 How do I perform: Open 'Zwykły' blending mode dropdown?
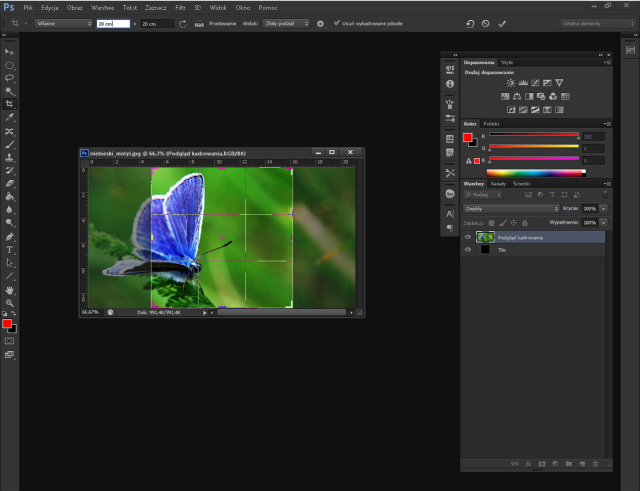pyautogui.click(x=511, y=209)
